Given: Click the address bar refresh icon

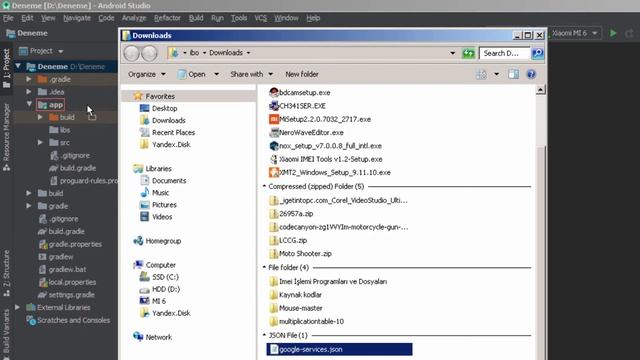Looking at the screenshot, I should click(469, 53).
